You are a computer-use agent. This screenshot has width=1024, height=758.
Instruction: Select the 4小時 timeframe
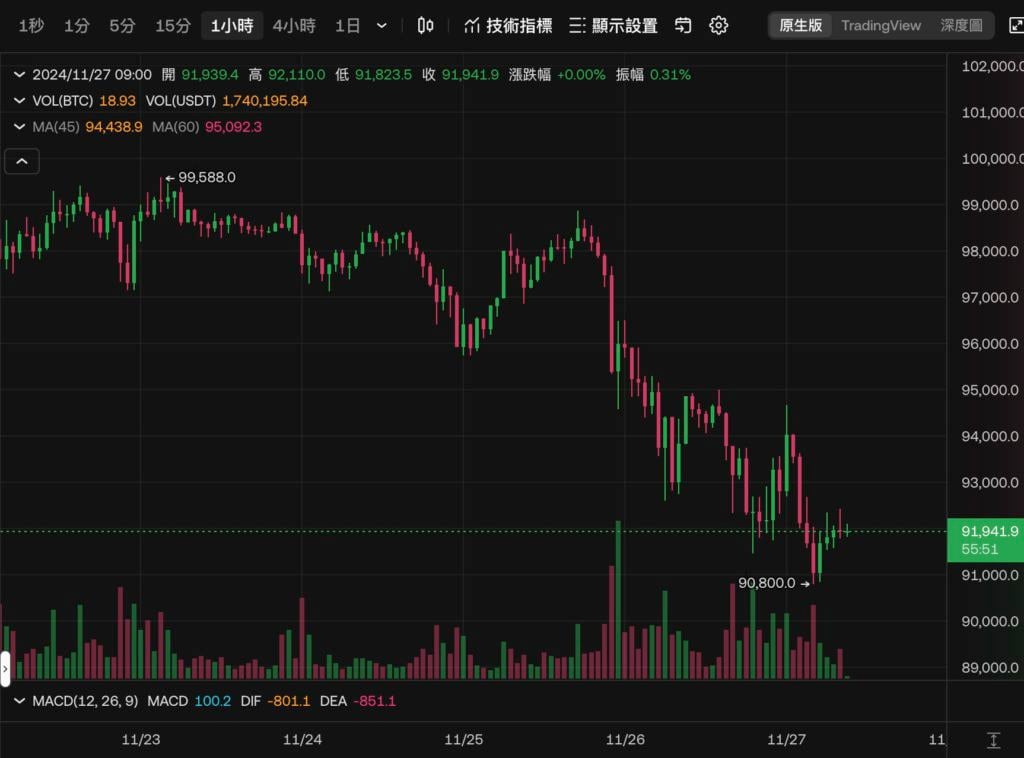click(294, 25)
